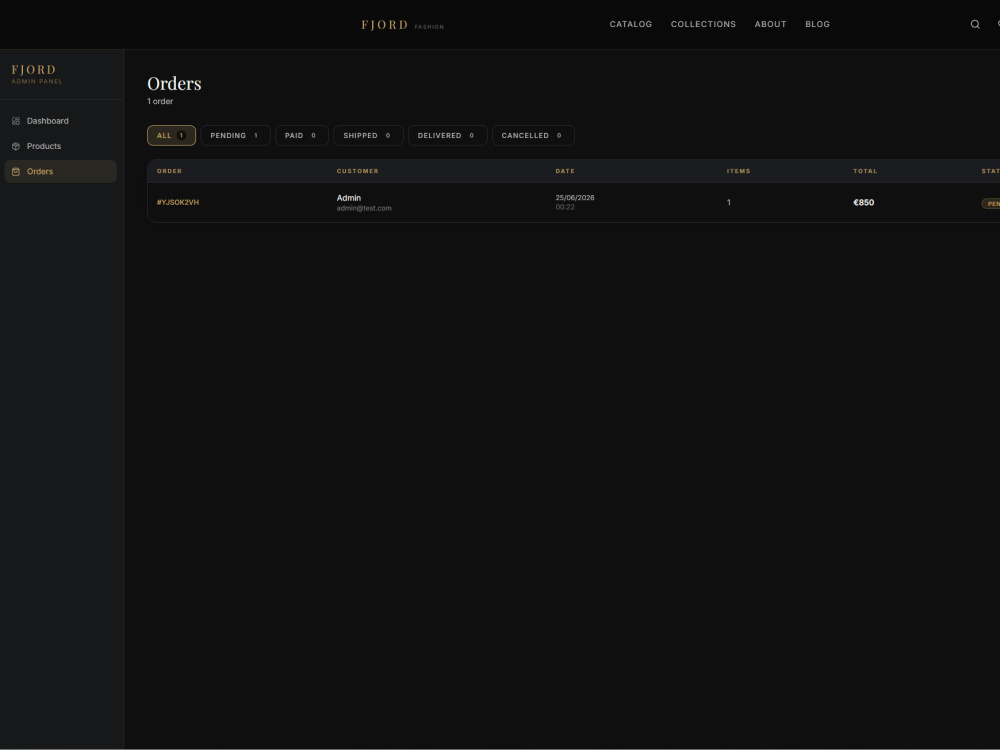The image size is (1000, 750).
Task: Filter orders by PAID
Action: [x=302, y=135]
